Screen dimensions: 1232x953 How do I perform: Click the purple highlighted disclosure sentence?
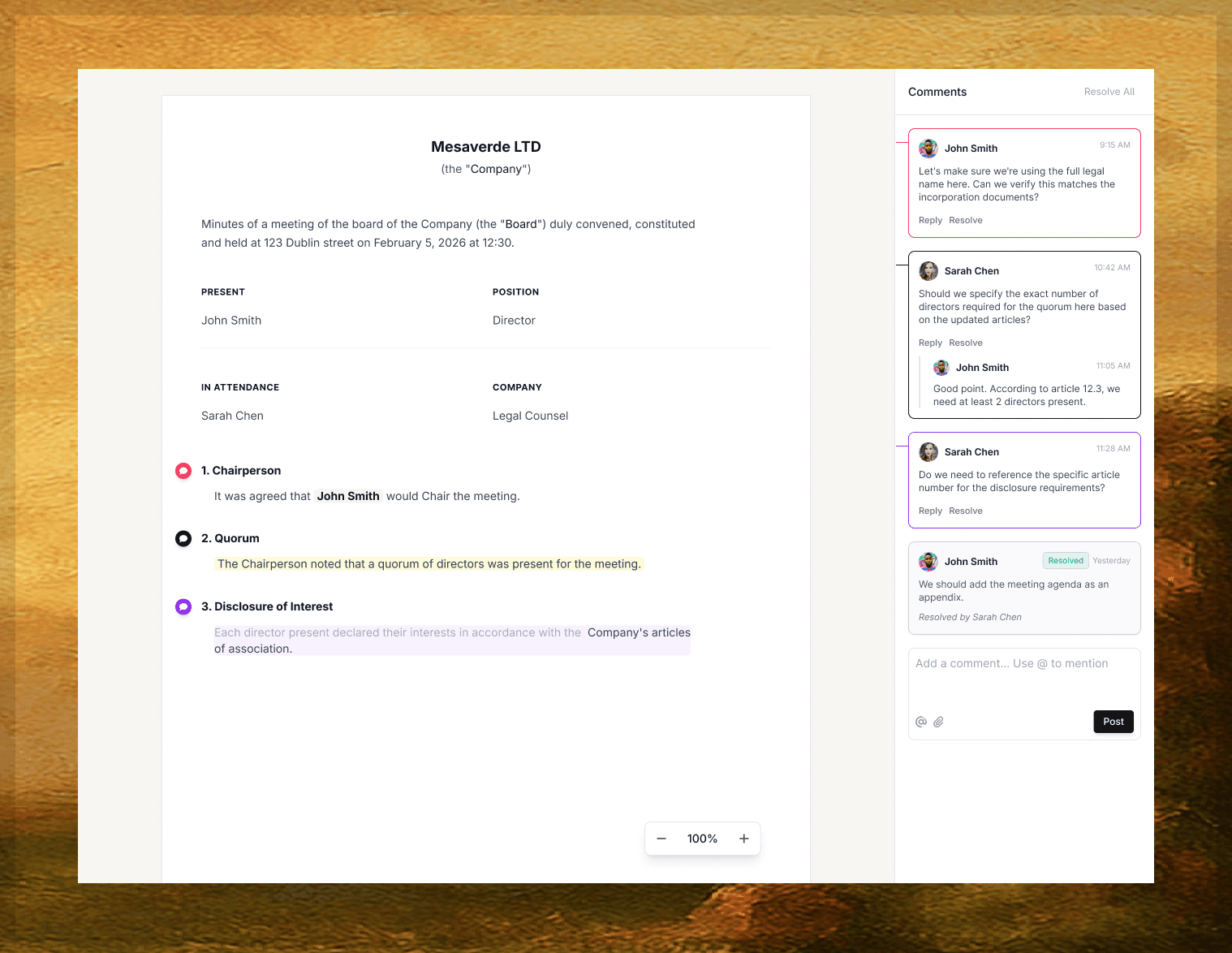[452, 640]
